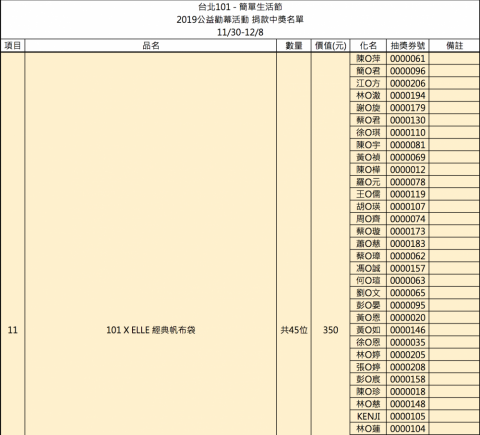480x435 pixels.
Task: Click ticket number 0000063
Action: coord(408,281)
